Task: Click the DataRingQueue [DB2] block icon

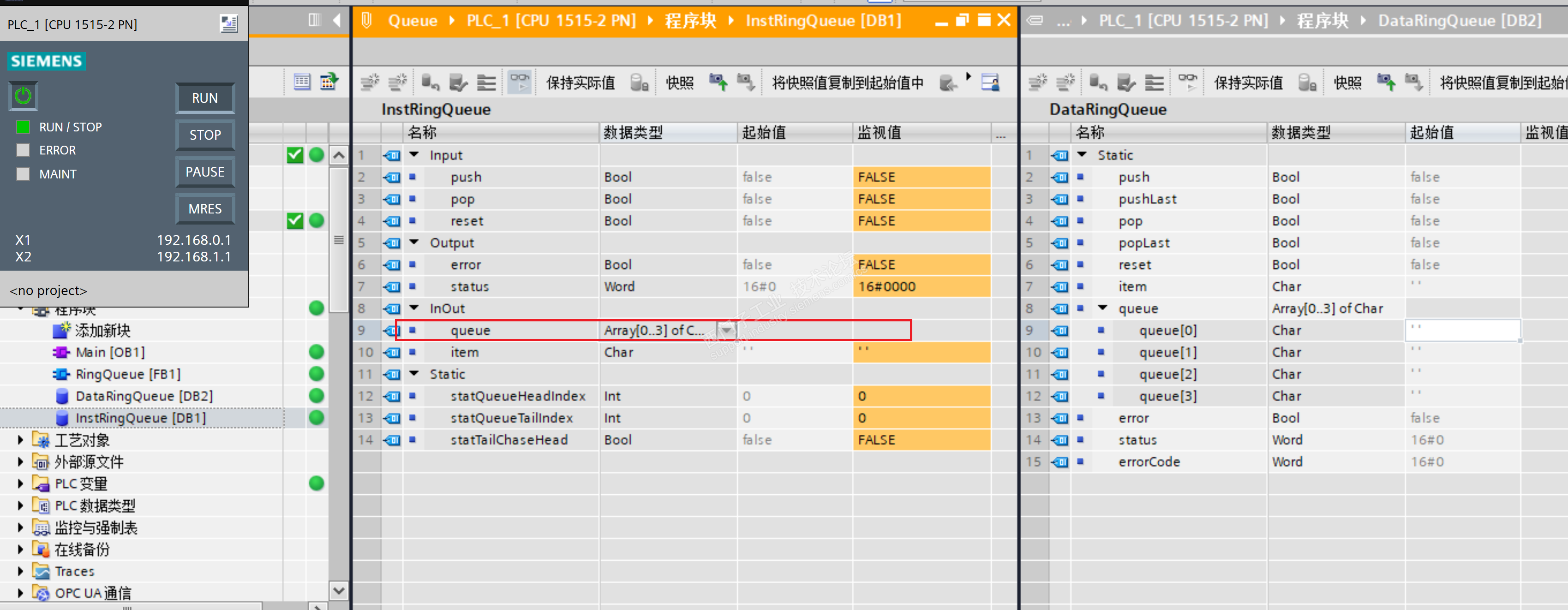Action: coord(61,397)
